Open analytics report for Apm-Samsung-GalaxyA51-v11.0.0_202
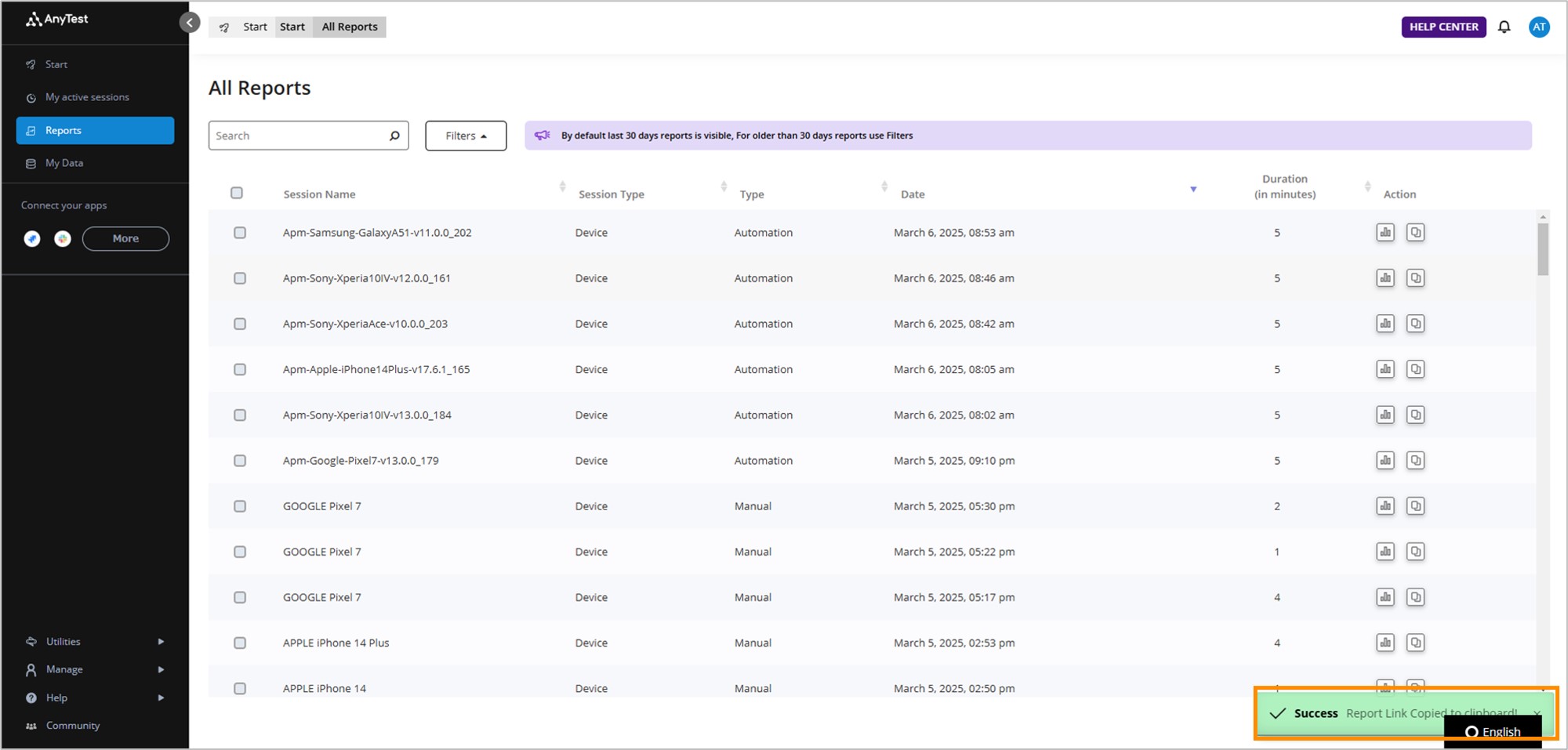This screenshot has width=1568, height=750. (x=1385, y=233)
